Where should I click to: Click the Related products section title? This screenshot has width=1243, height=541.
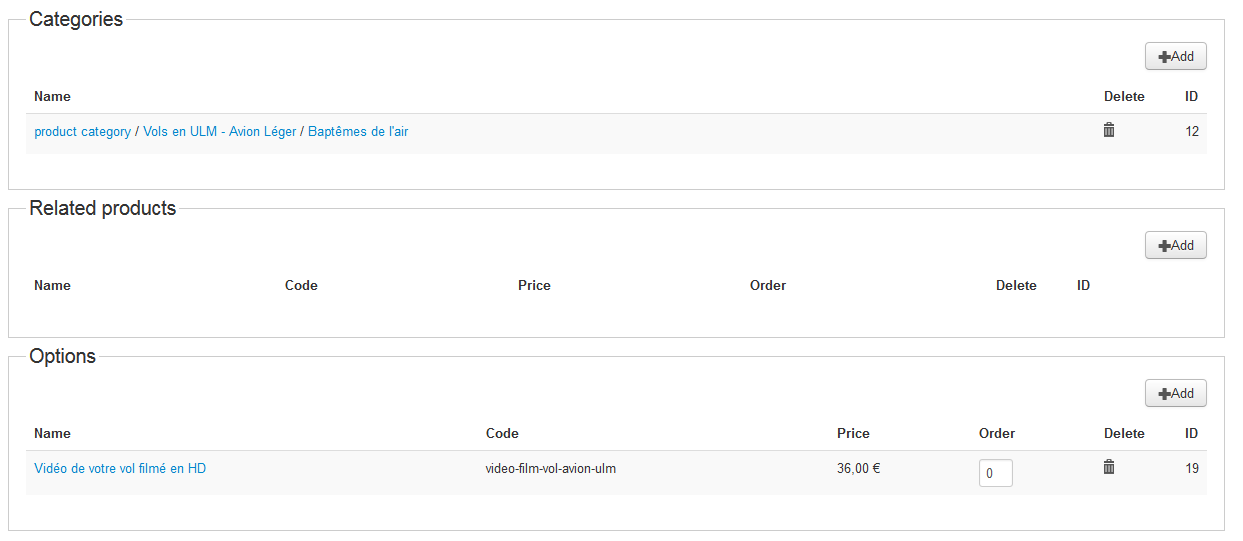point(102,209)
